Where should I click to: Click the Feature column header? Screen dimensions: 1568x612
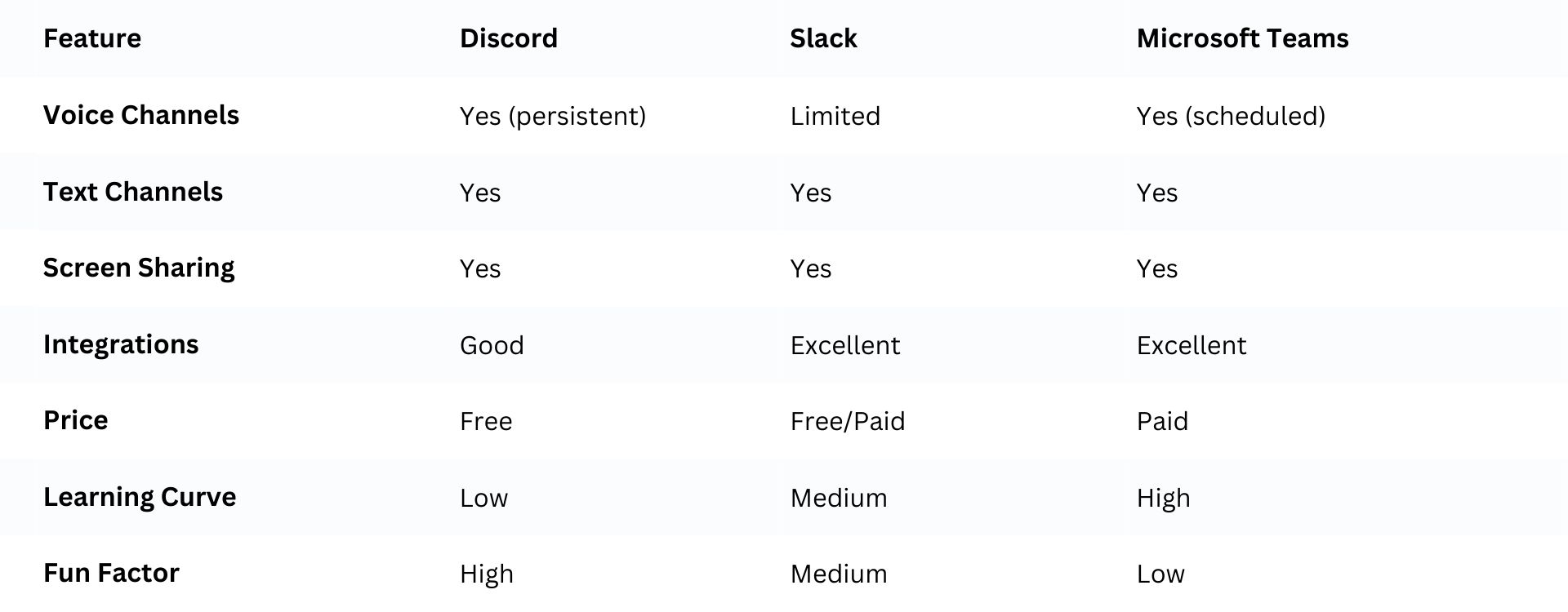point(92,38)
